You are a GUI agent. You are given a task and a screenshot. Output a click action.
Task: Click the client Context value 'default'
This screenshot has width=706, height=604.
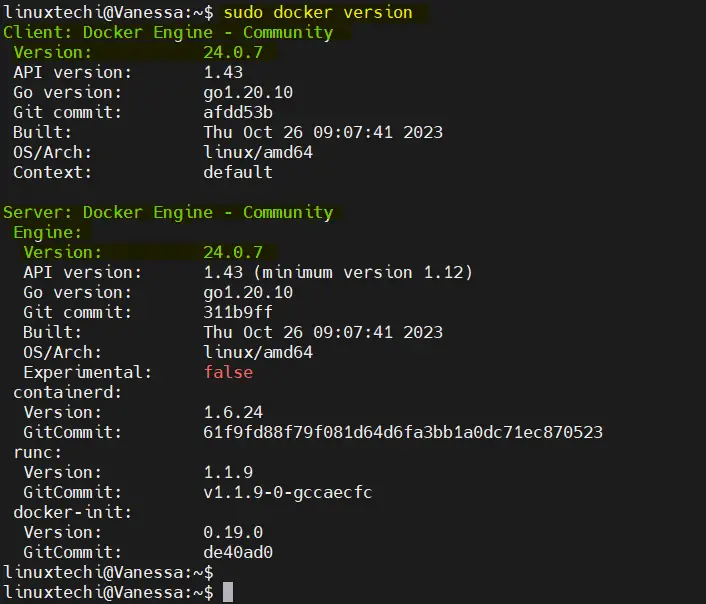coord(238,172)
